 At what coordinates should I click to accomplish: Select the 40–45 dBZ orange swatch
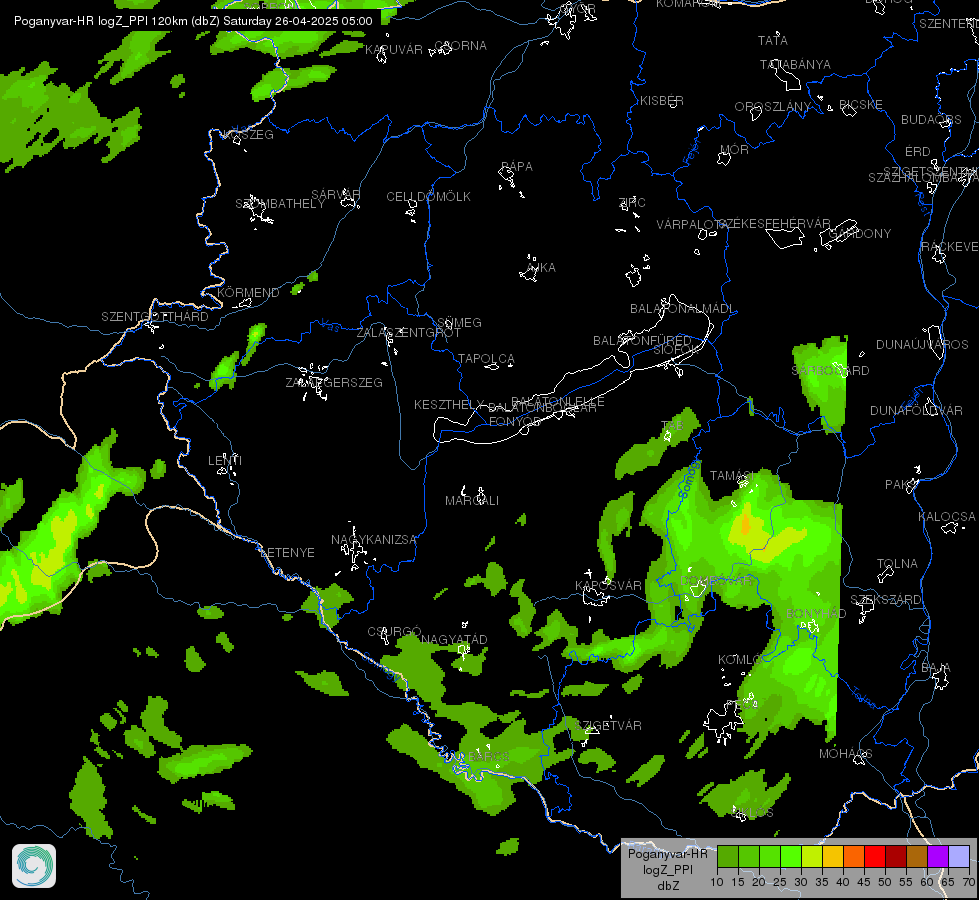point(854,856)
